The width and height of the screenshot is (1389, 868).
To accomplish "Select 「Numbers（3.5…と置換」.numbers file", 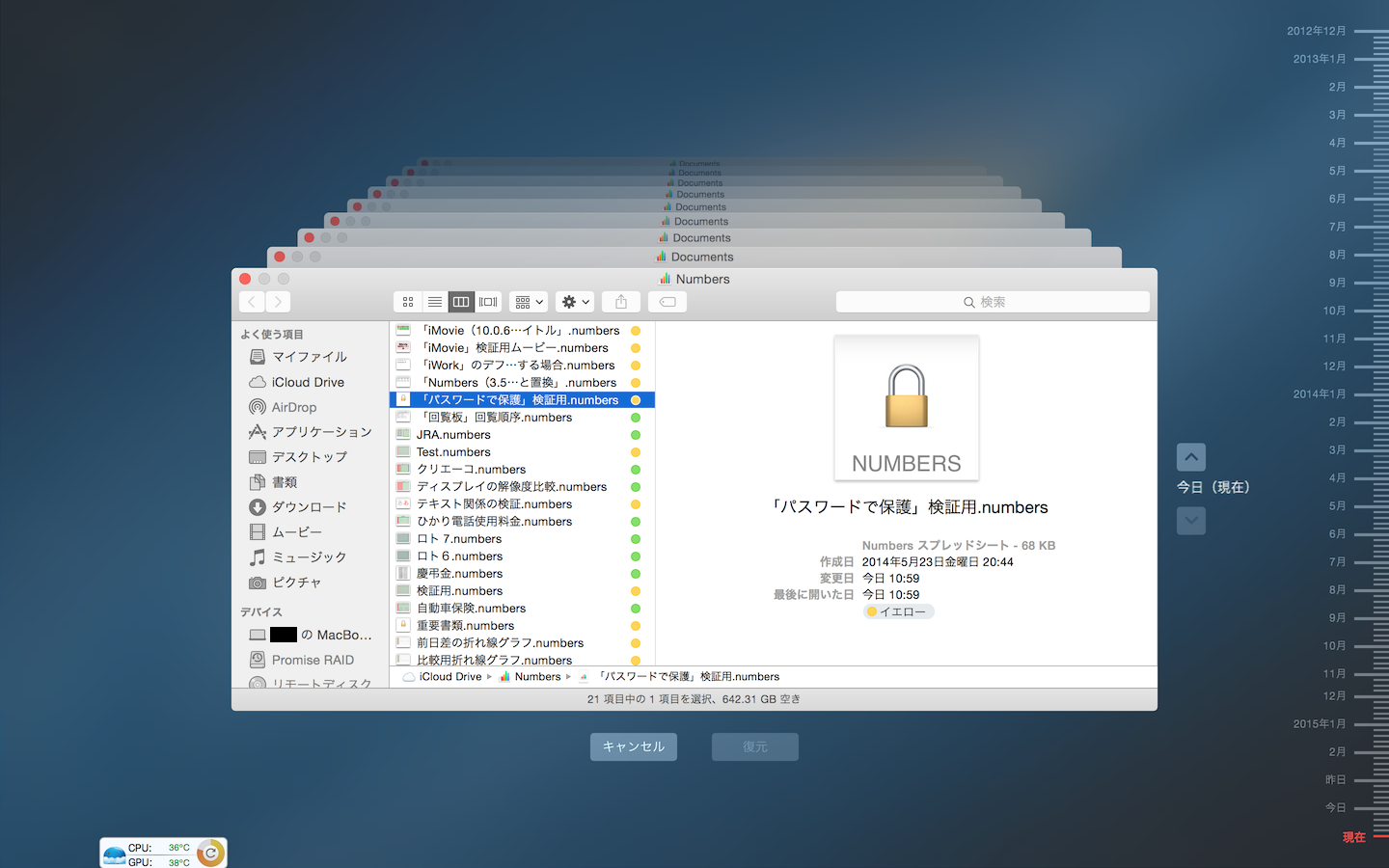I will coord(522,383).
